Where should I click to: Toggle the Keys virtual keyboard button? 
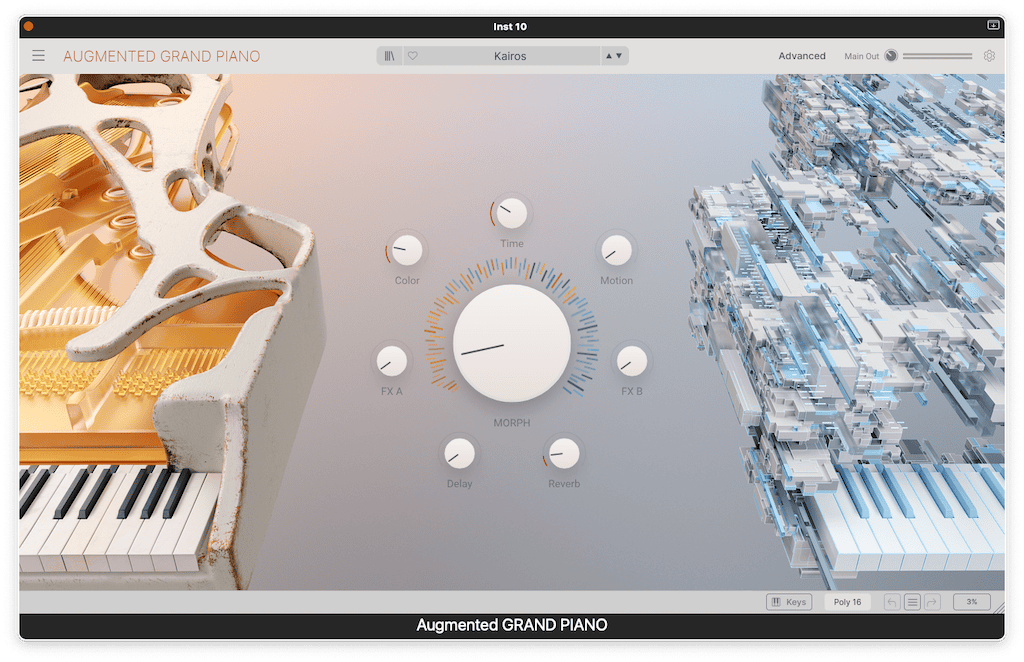789,602
